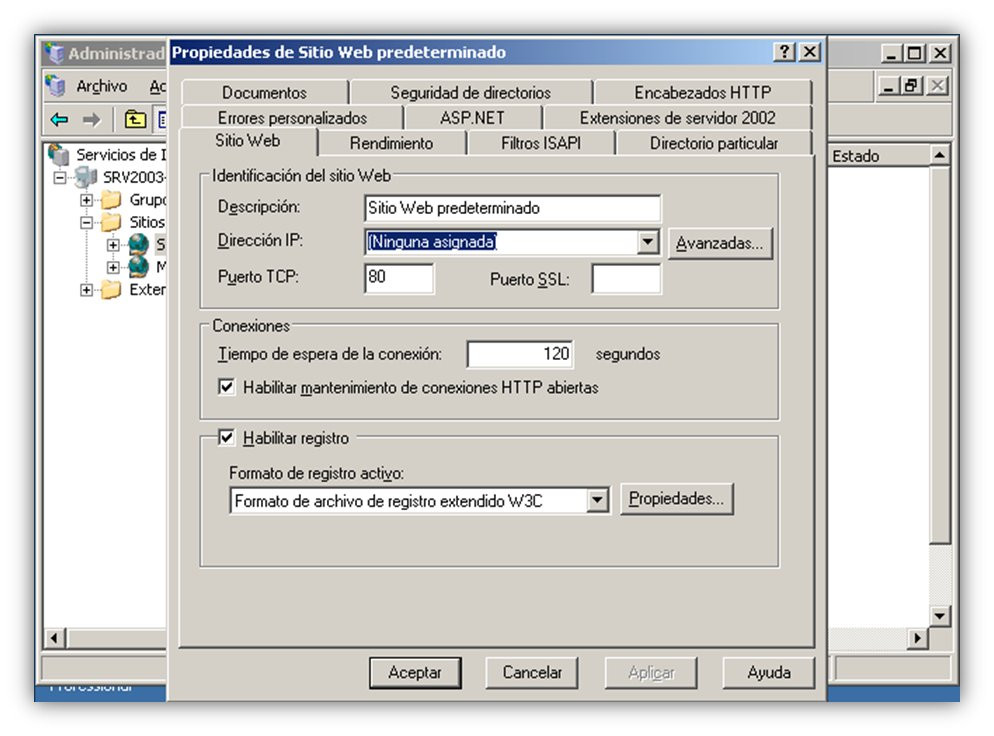Image resolution: width=994 pixels, height=736 pixels.
Task: Click the Ayuda button
Action: [768, 673]
